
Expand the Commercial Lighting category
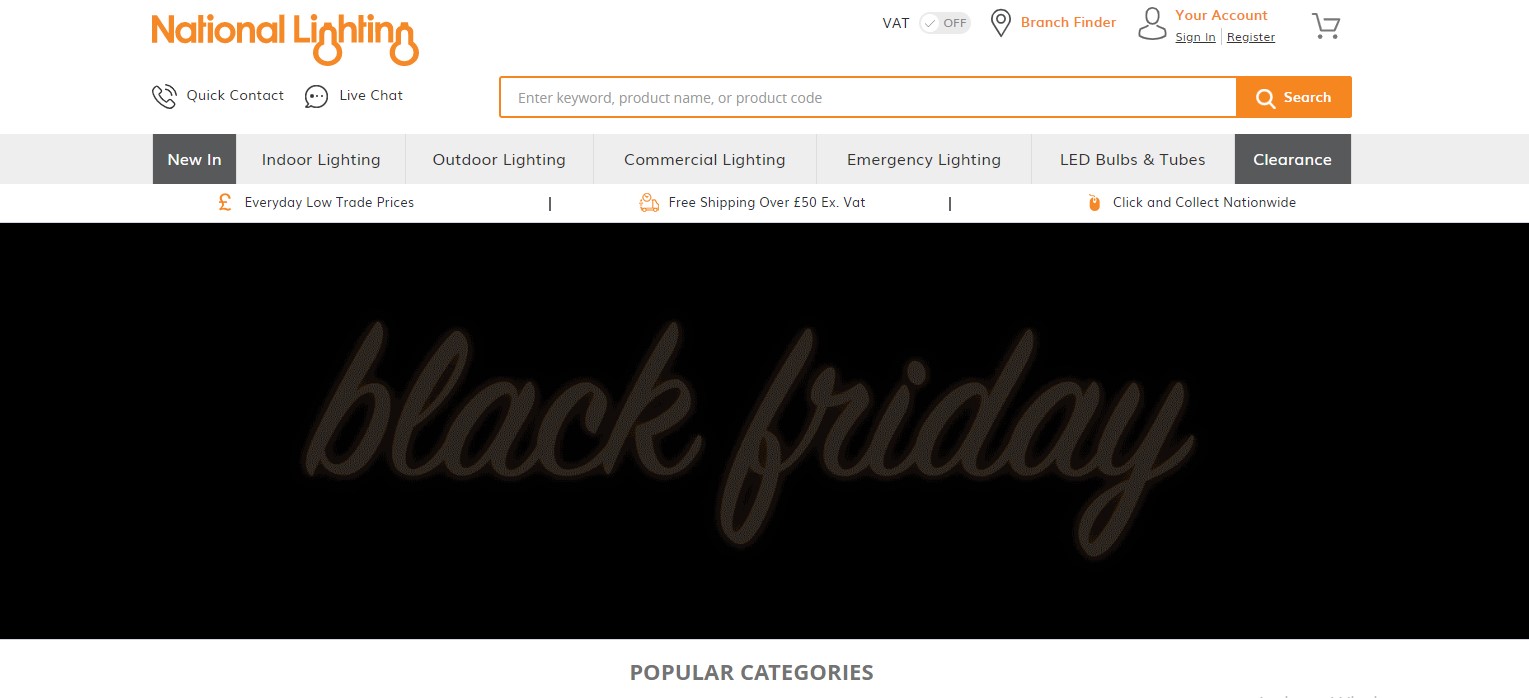[x=705, y=160]
